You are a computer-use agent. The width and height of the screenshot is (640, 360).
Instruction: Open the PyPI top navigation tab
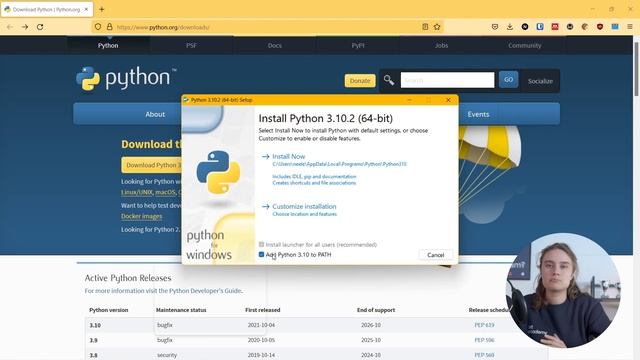point(358,45)
